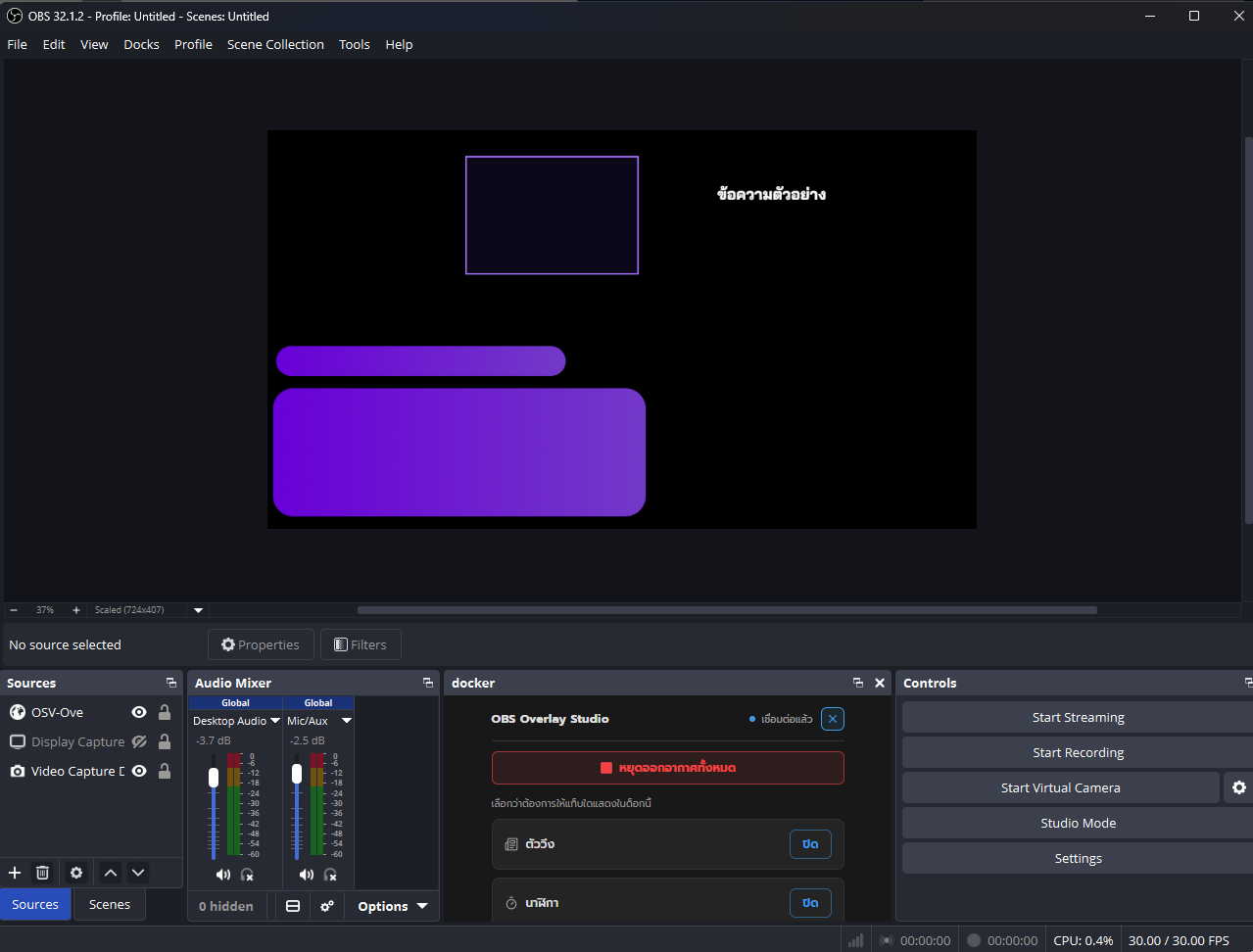The image size is (1253, 952).
Task: Click the connection signal bars in status bar
Action: (x=856, y=940)
